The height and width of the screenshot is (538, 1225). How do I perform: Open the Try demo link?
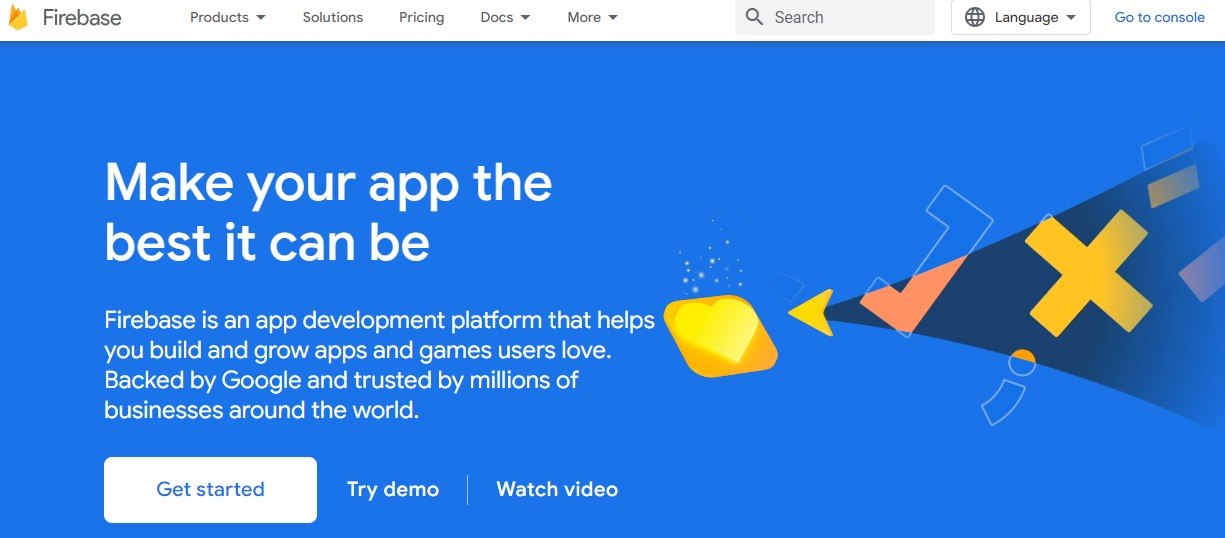coord(393,489)
